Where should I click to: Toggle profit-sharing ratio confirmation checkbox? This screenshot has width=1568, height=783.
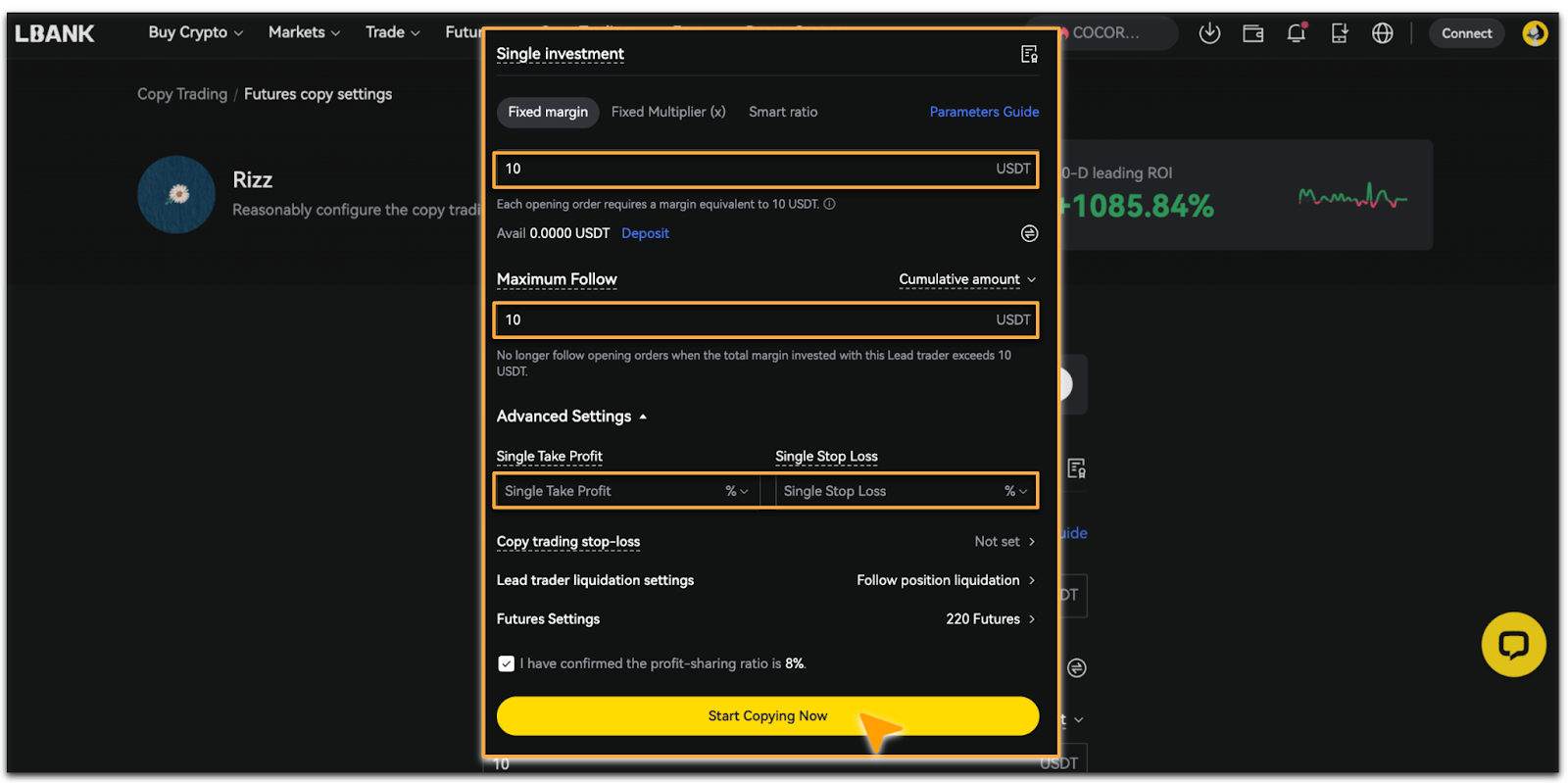click(x=506, y=663)
